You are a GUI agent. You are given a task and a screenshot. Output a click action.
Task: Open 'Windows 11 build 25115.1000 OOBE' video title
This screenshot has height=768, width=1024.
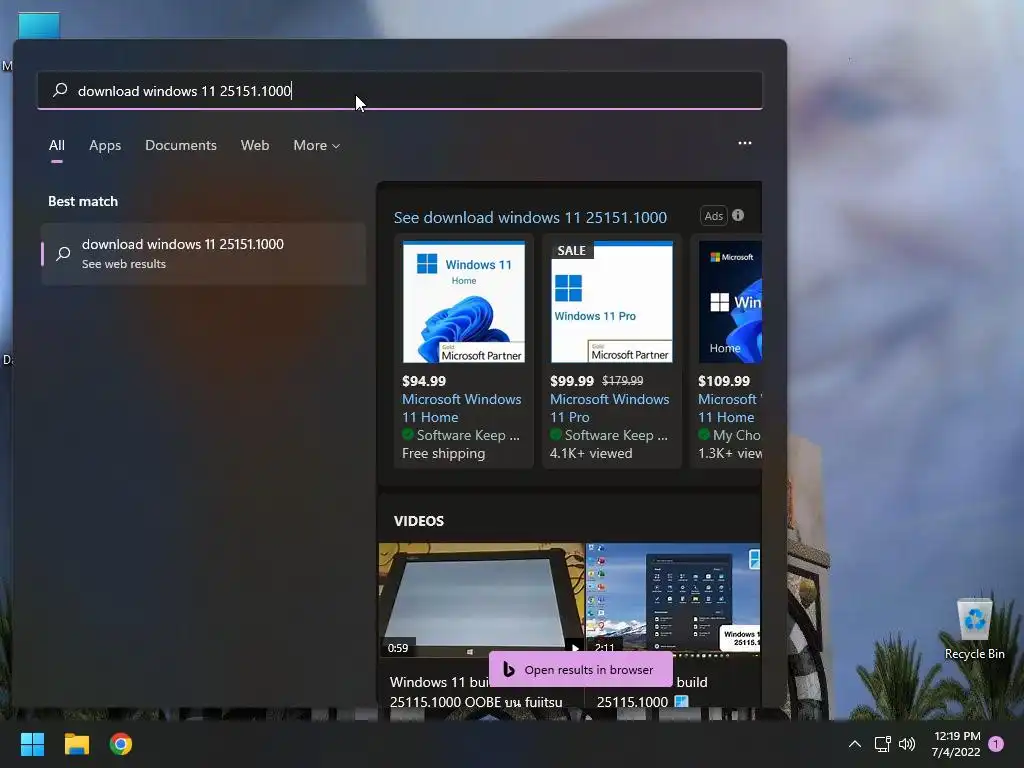click(x=476, y=692)
